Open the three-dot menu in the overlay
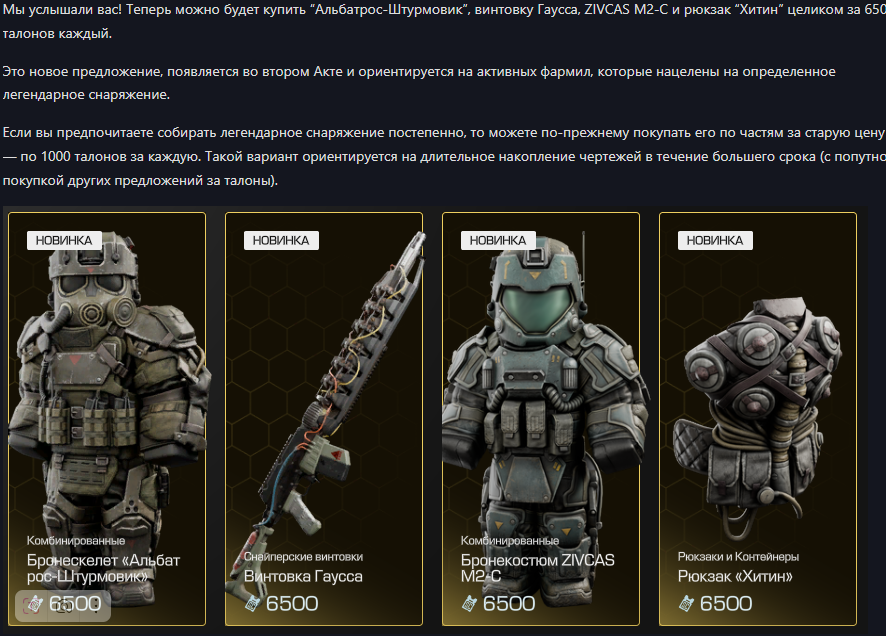The height and width of the screenshot is (636, 886). [x=96, y=606]
